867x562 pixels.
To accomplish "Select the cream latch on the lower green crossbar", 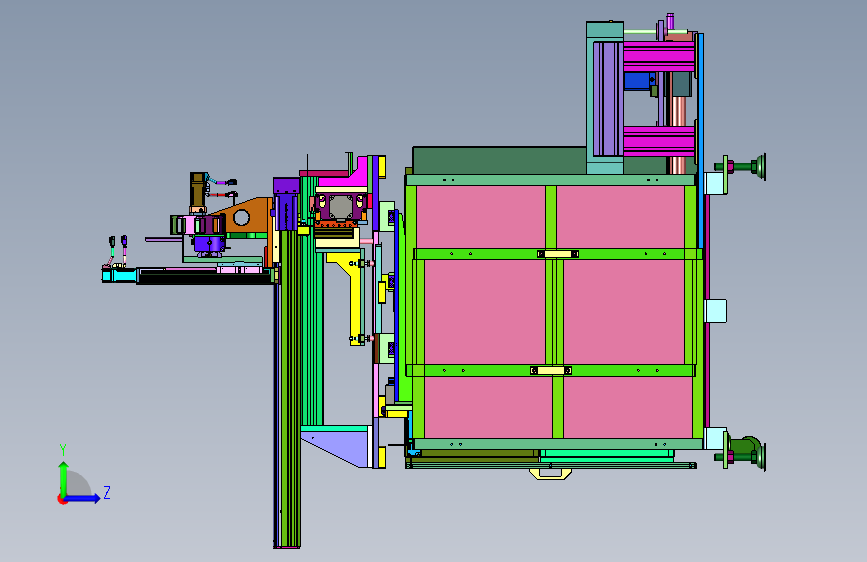I will (x=551, y=371).
